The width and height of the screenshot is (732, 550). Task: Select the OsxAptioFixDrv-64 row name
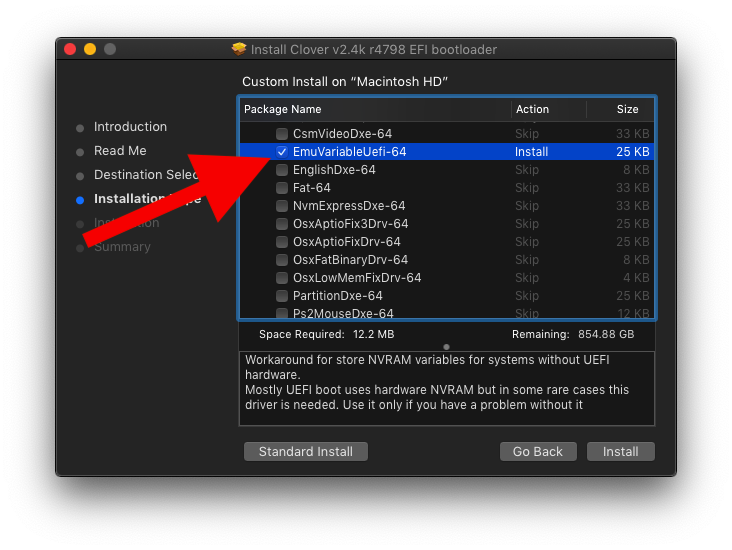(346, 242)
